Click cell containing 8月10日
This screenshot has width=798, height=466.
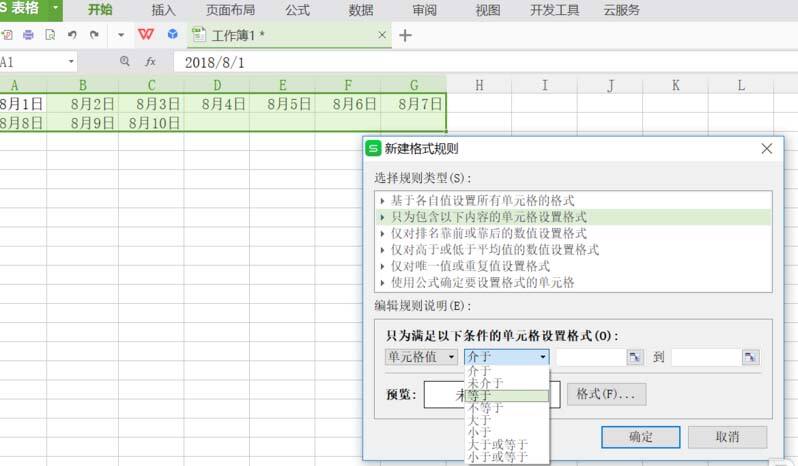pyautogui.click(x=151, y=123)
